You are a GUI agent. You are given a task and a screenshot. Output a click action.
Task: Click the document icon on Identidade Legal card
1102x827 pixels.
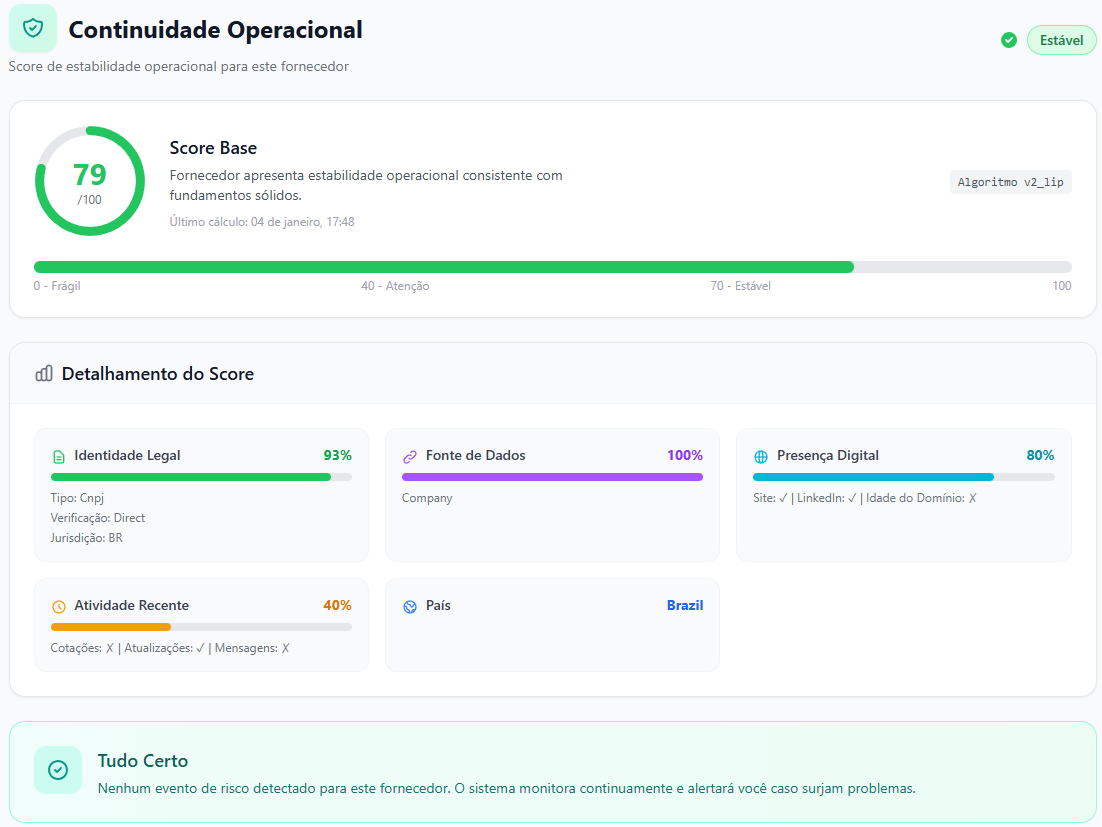point(59,455)
